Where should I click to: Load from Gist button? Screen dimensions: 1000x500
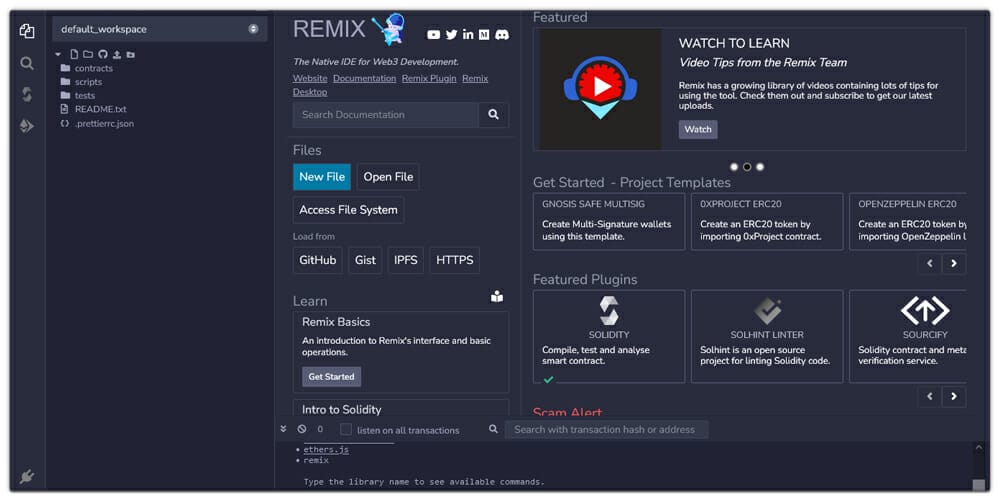[x=365, y=260]
